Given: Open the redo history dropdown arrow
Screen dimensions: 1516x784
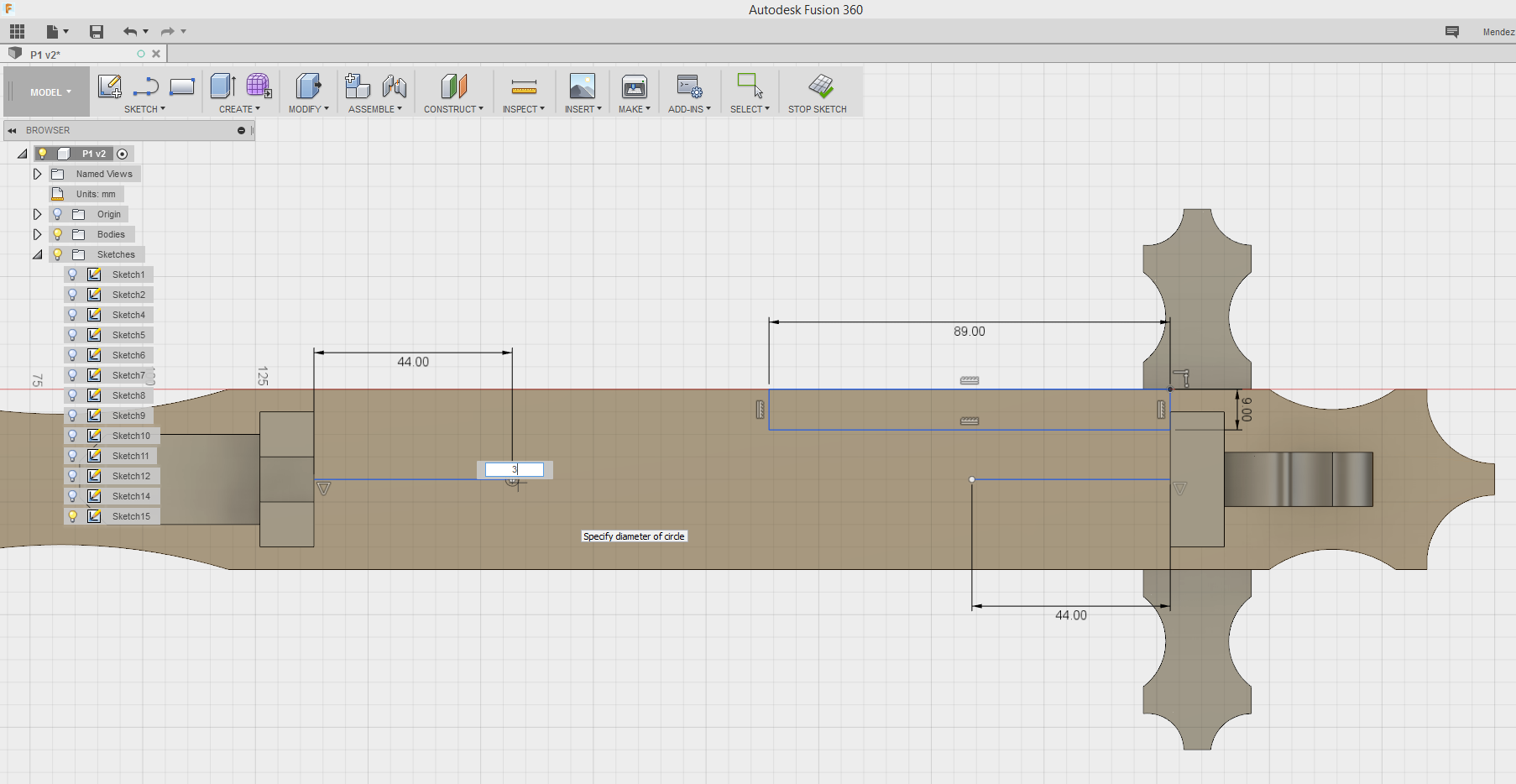Looking at the screenshot, I should point(184,32).
